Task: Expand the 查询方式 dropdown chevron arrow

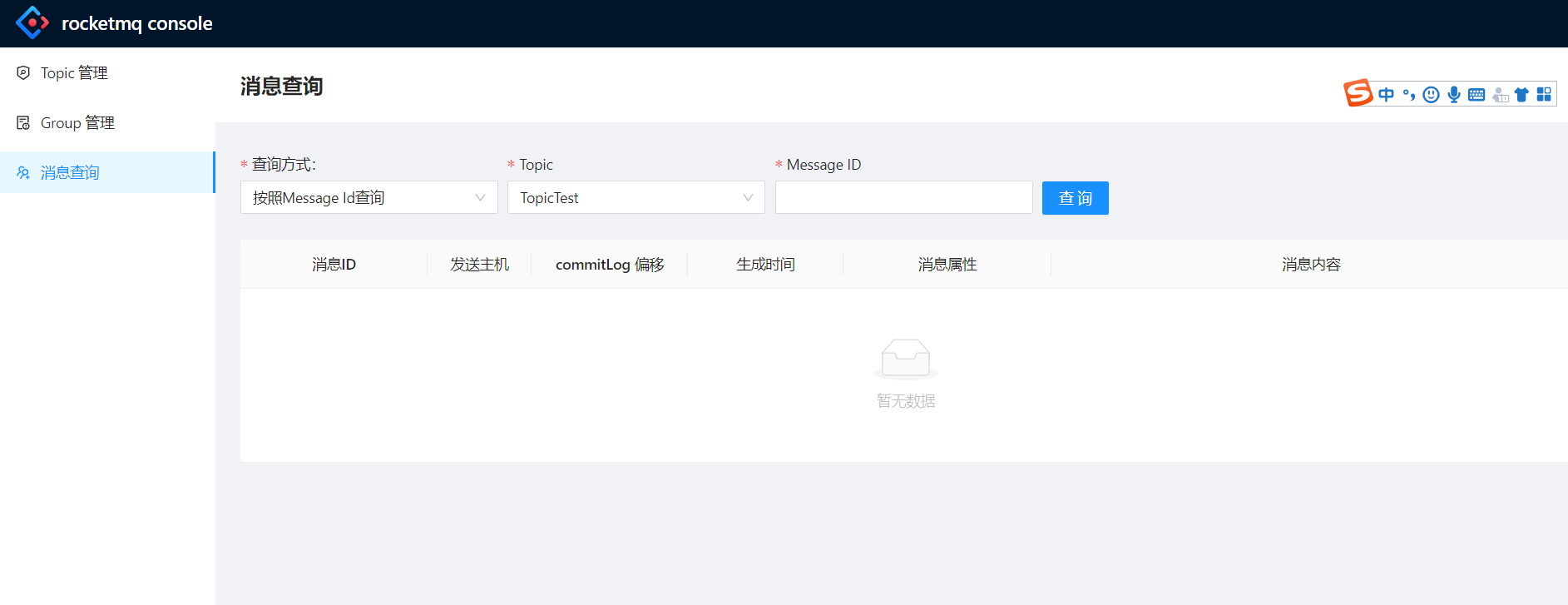Action: [x=480, y=197]
